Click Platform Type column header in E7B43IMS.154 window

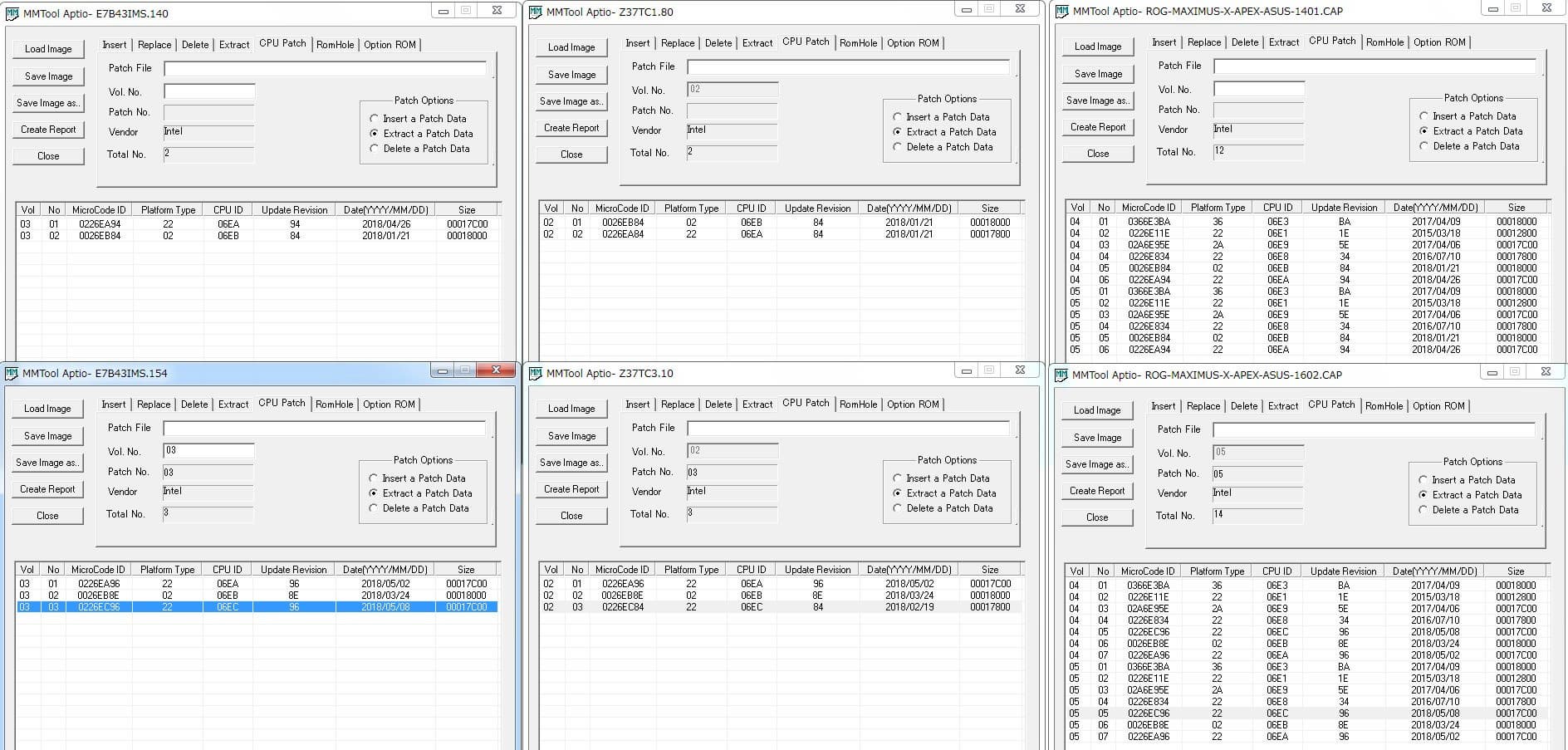point(167,570)
